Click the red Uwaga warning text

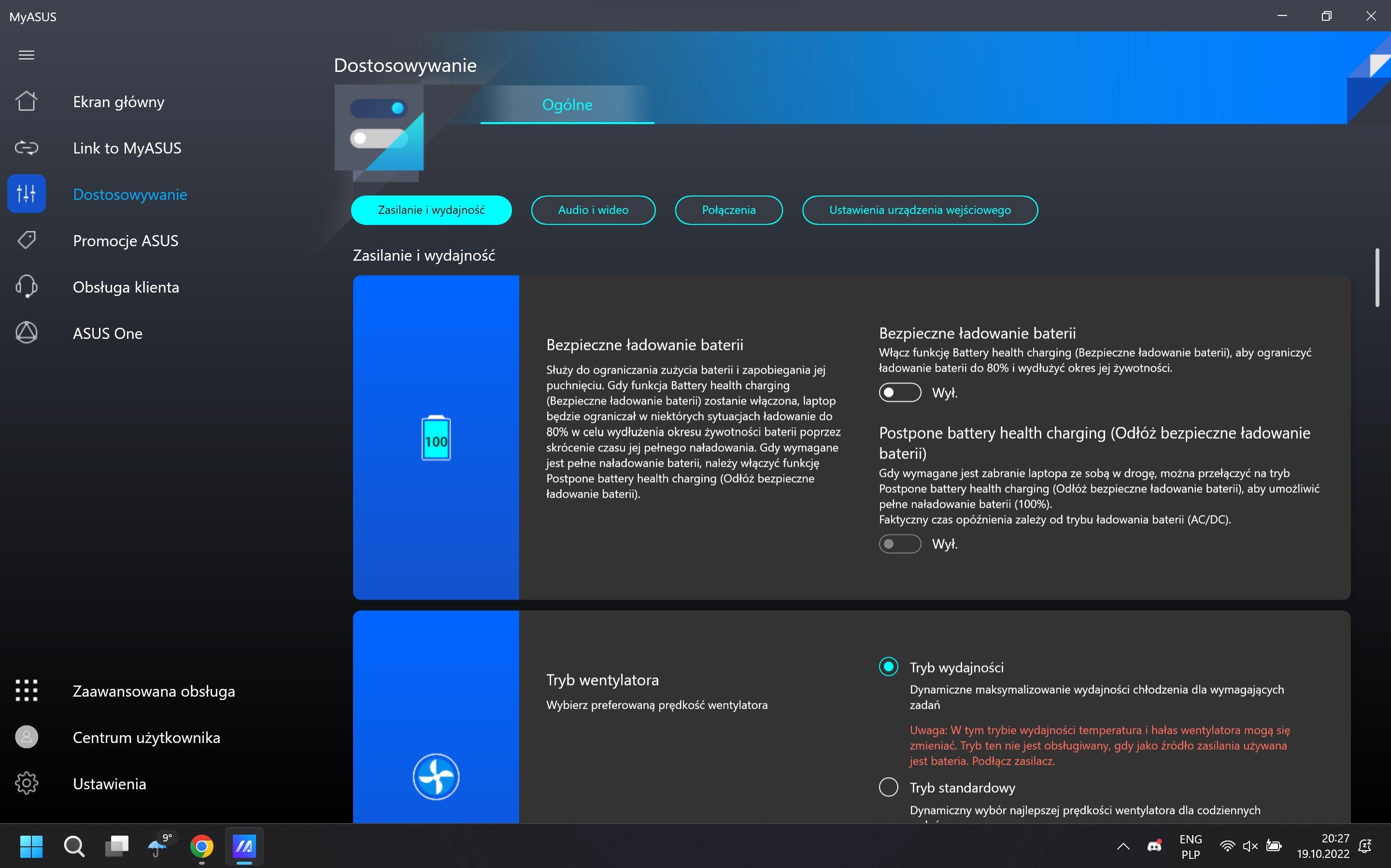1099,745
